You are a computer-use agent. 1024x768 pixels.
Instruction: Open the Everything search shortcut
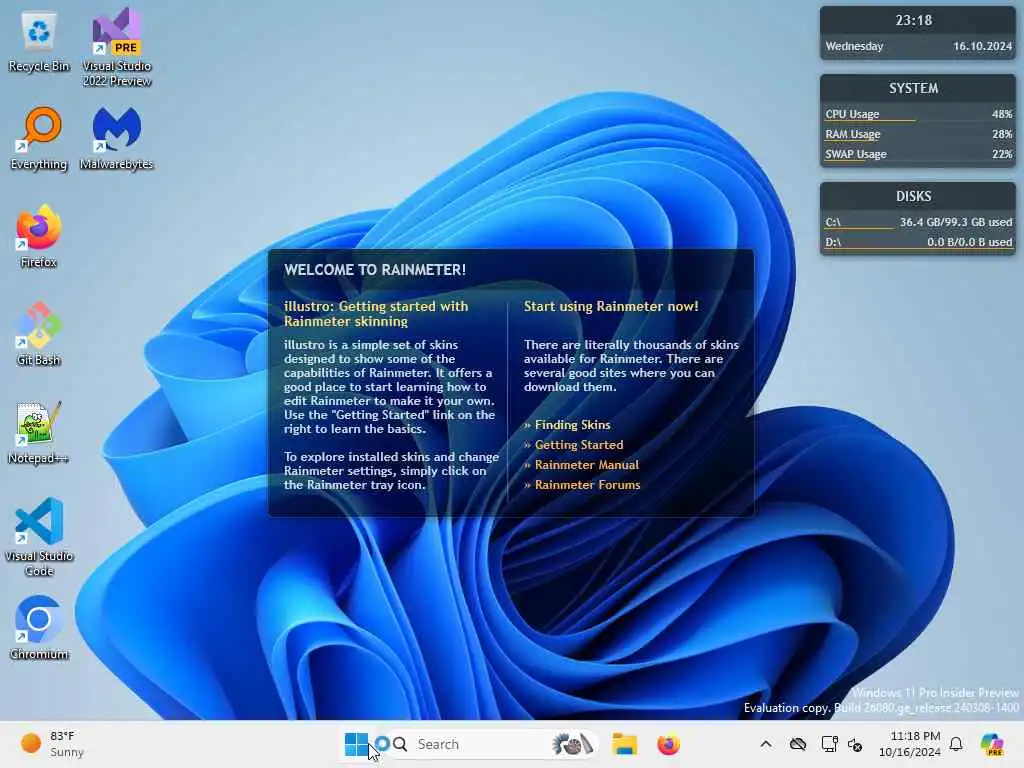(39, 139)
